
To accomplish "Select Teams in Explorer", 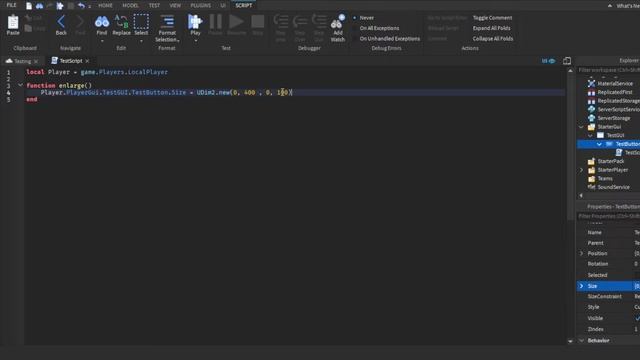I will 605,178.
